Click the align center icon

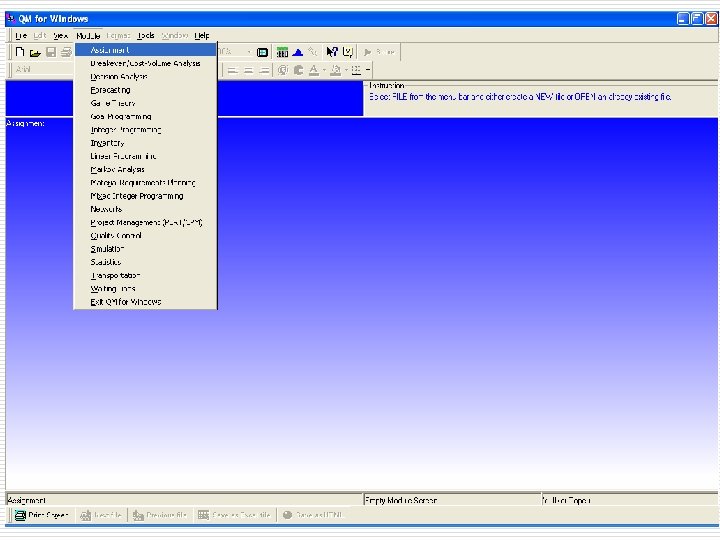(x=248, y=70)
